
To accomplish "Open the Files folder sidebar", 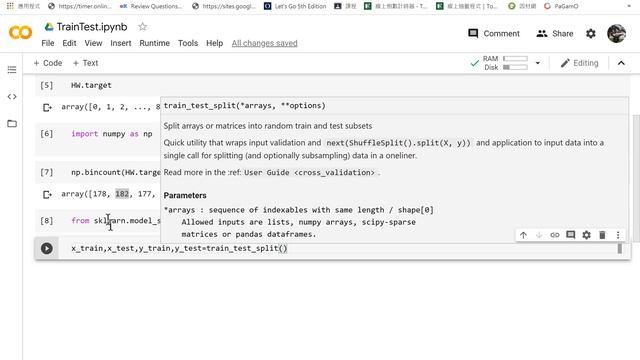I will click(12, 123).
